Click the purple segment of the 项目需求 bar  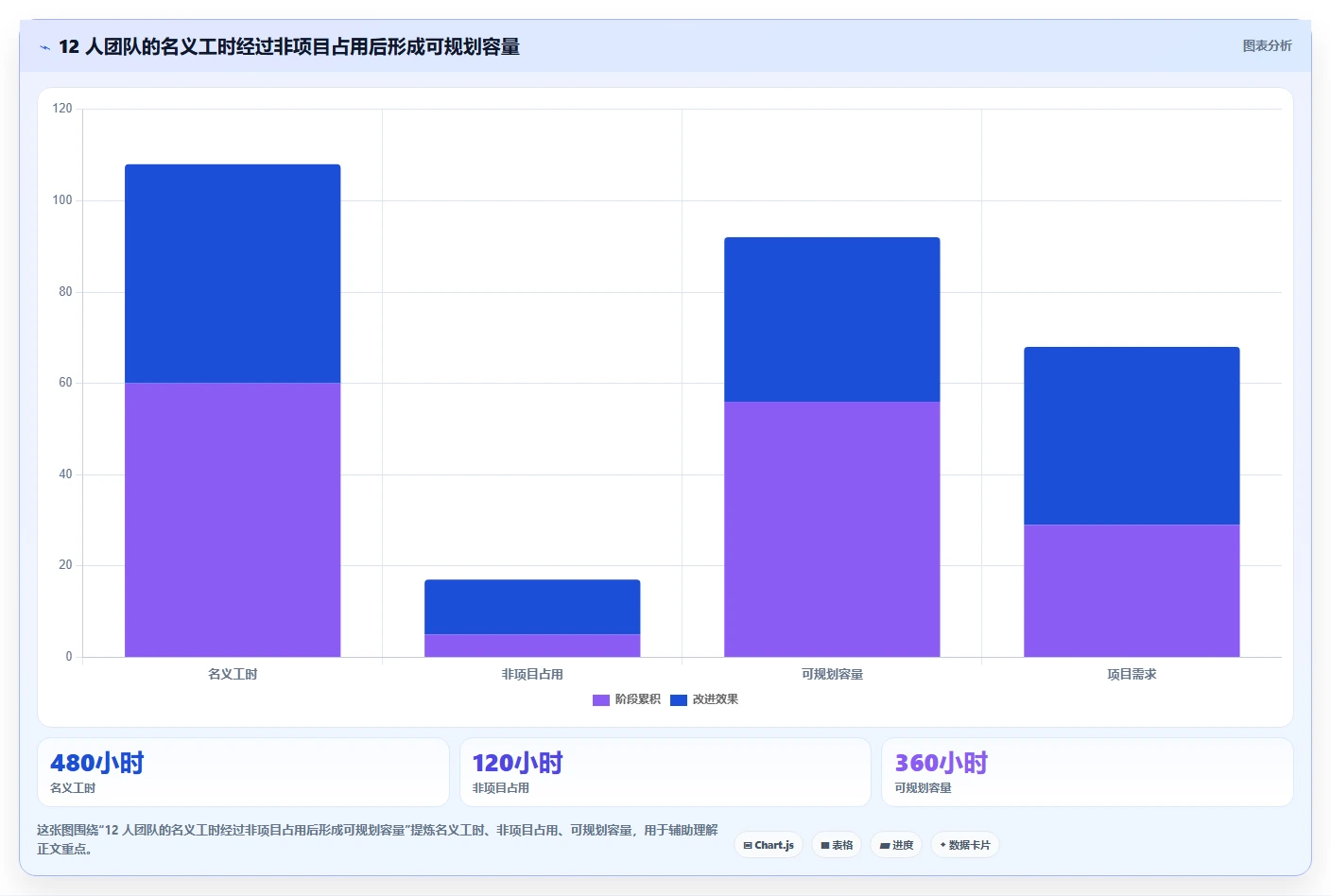[1132, 591]
